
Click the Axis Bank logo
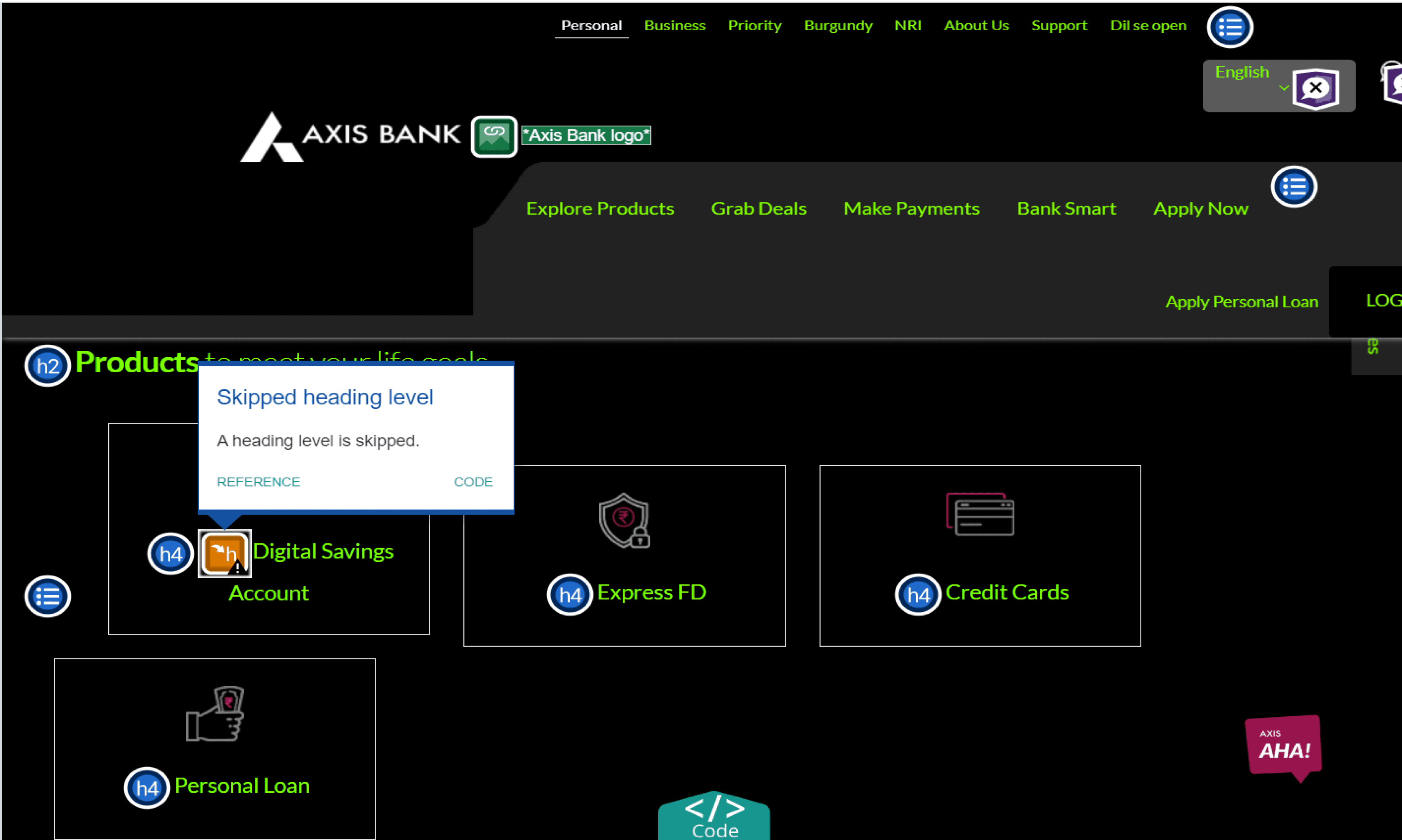tap(350, 137)
